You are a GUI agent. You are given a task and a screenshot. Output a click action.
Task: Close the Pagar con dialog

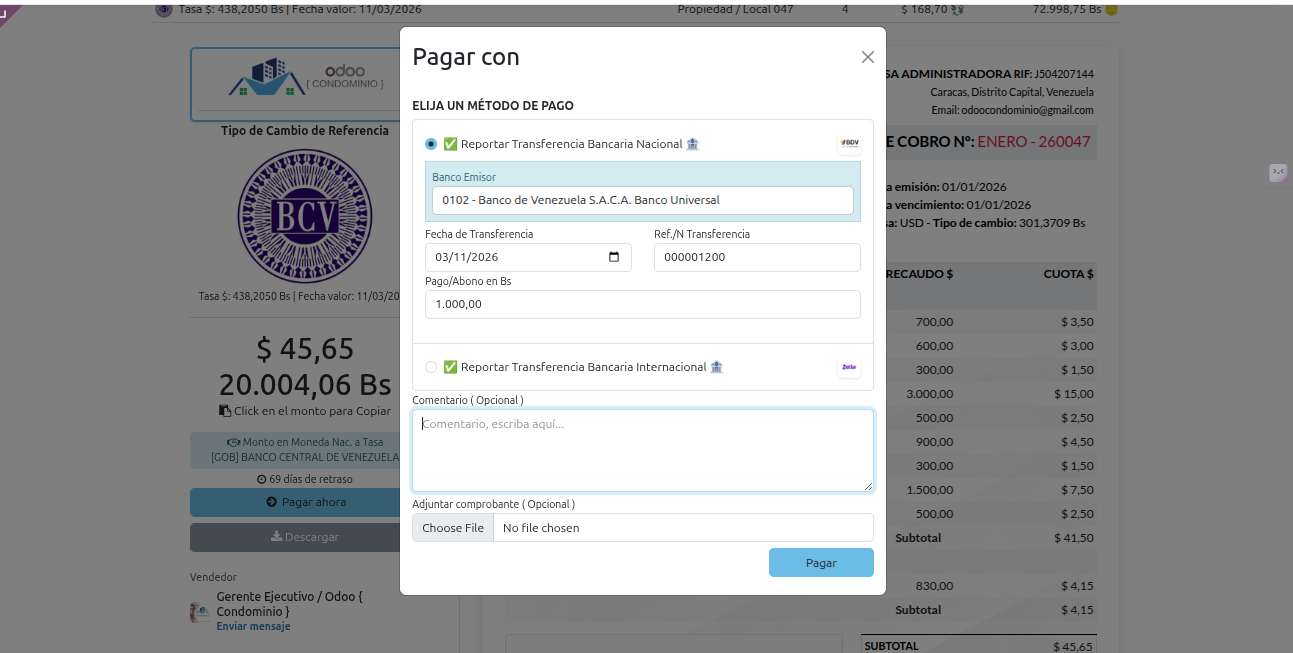pyautogui.click(x=867, y=57)
